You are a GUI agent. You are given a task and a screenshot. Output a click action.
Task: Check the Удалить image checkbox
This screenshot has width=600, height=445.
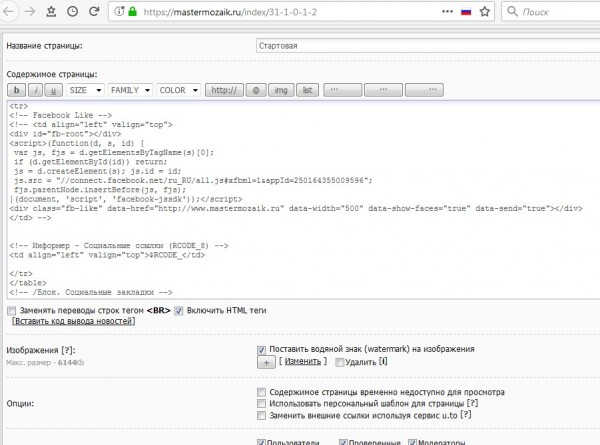(339, 362)
